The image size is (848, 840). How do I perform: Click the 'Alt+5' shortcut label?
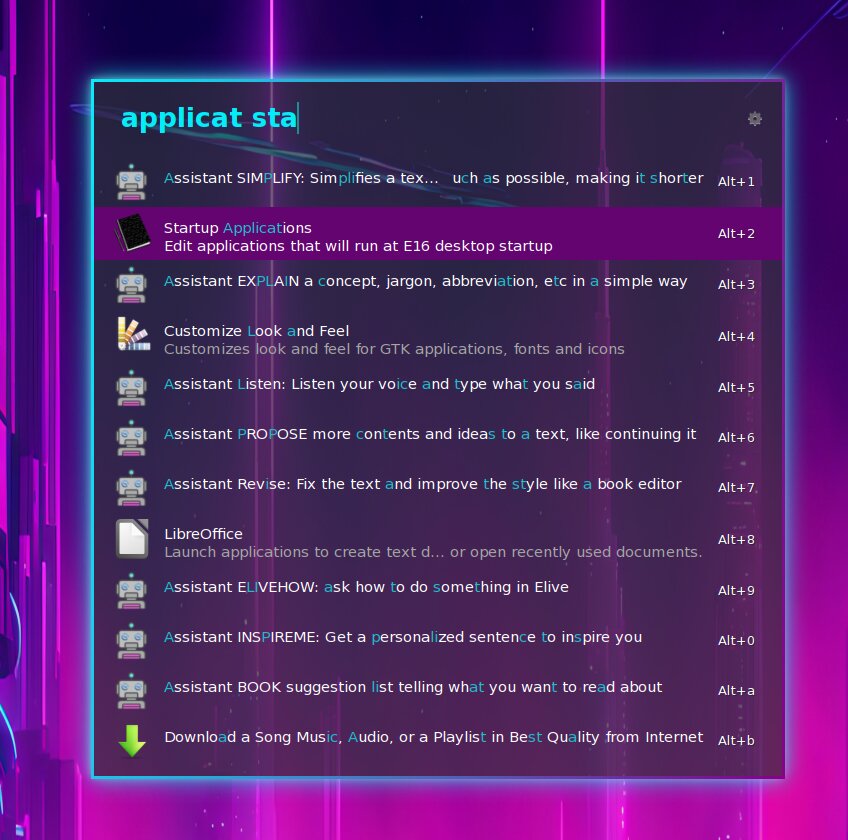tap(736, 388)
